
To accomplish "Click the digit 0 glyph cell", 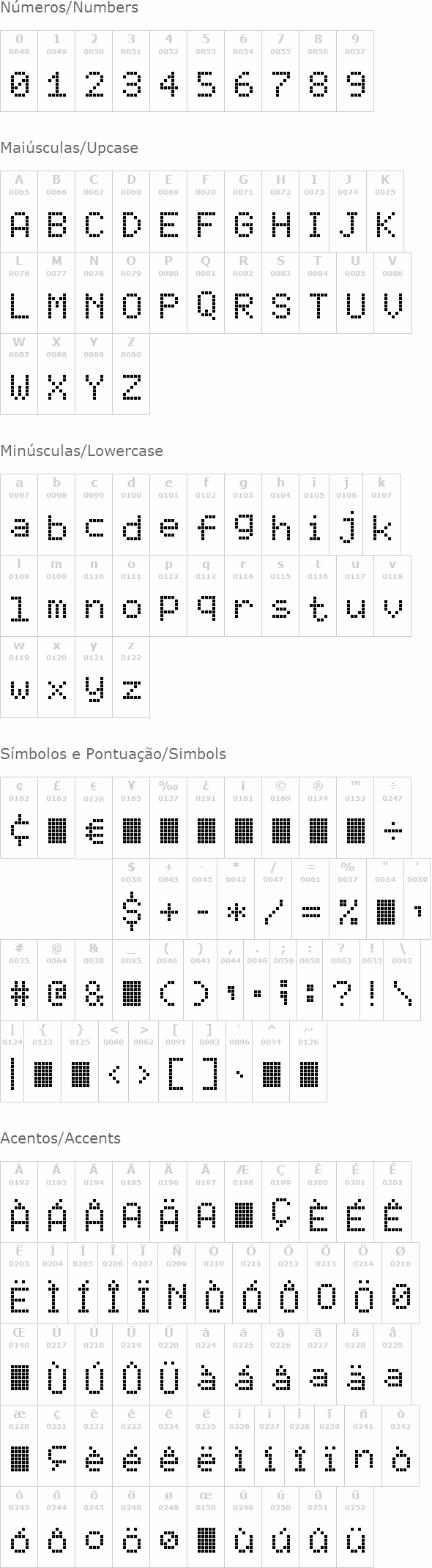I will (x=19, y=71).
